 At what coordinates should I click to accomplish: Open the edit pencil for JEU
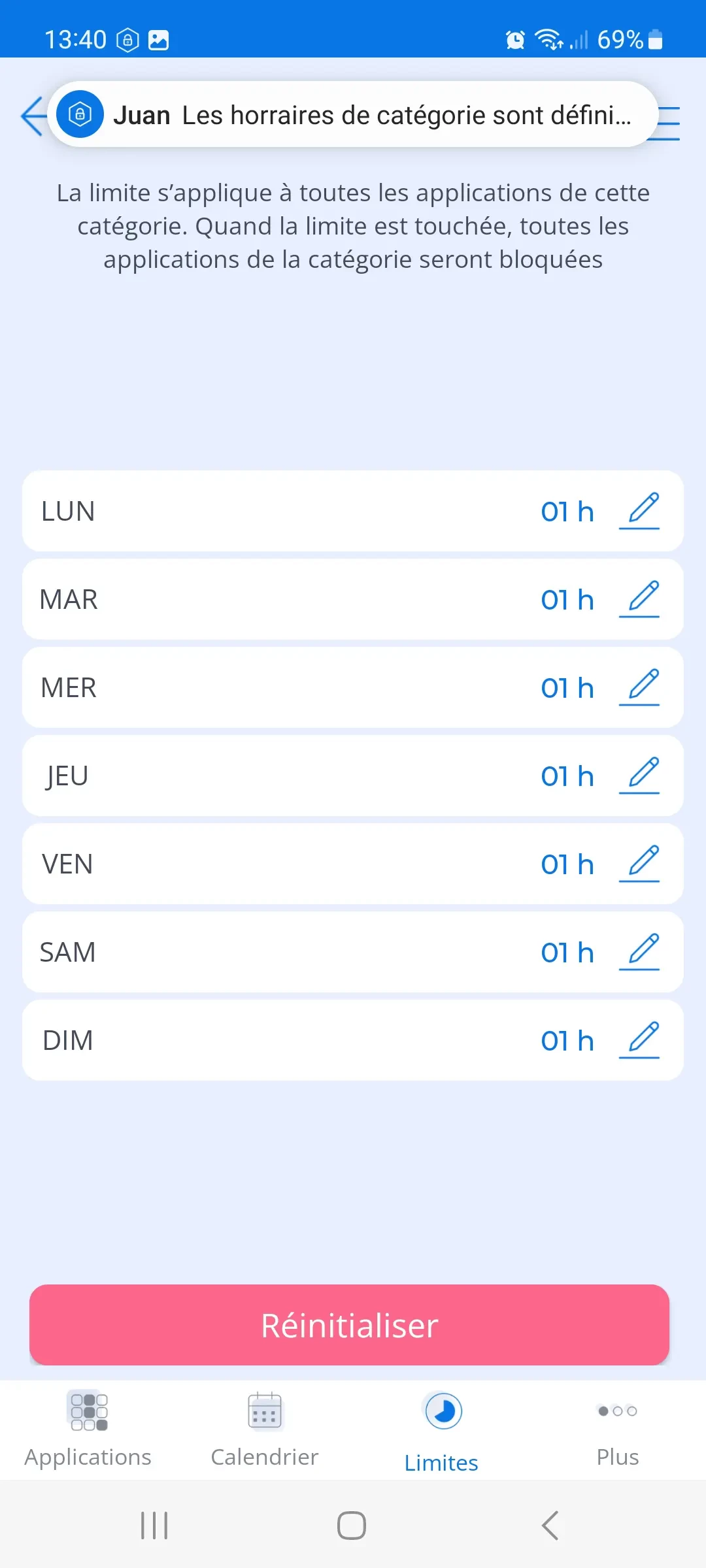640,776
